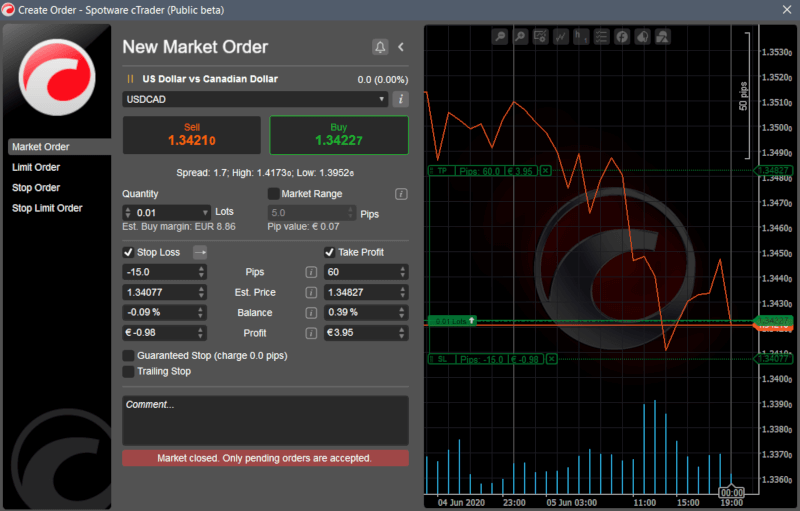
Task: Click the line chart type icon
Action: pyautogui.click(x=561, y=36)
